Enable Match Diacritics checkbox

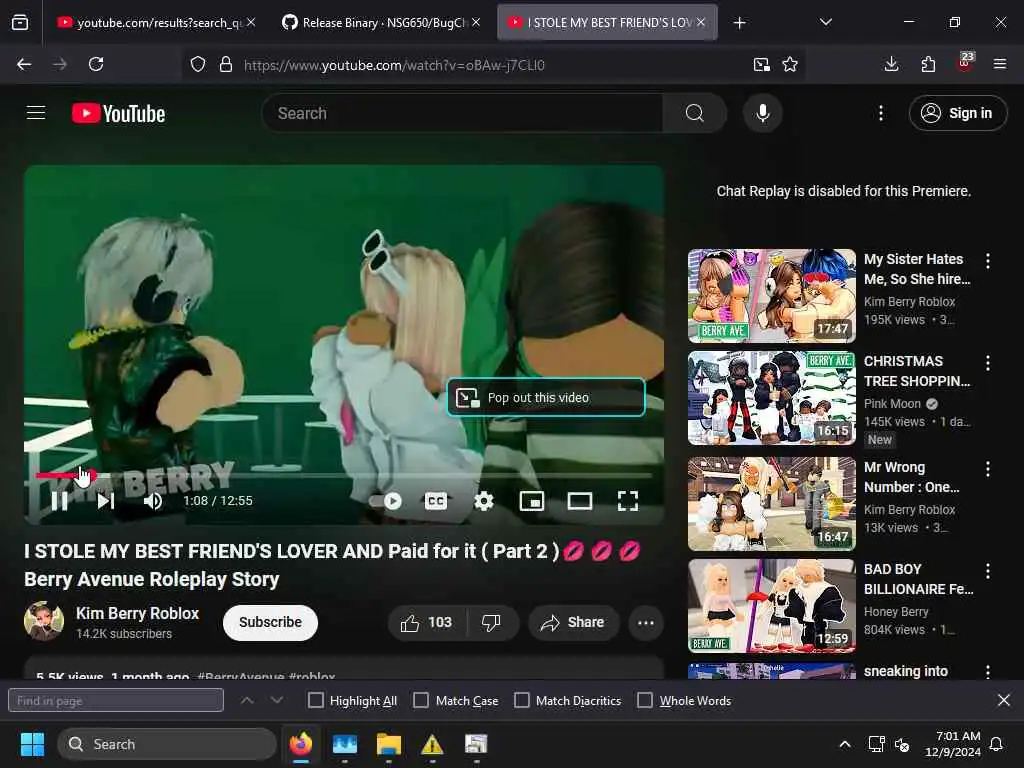[522, 701]
